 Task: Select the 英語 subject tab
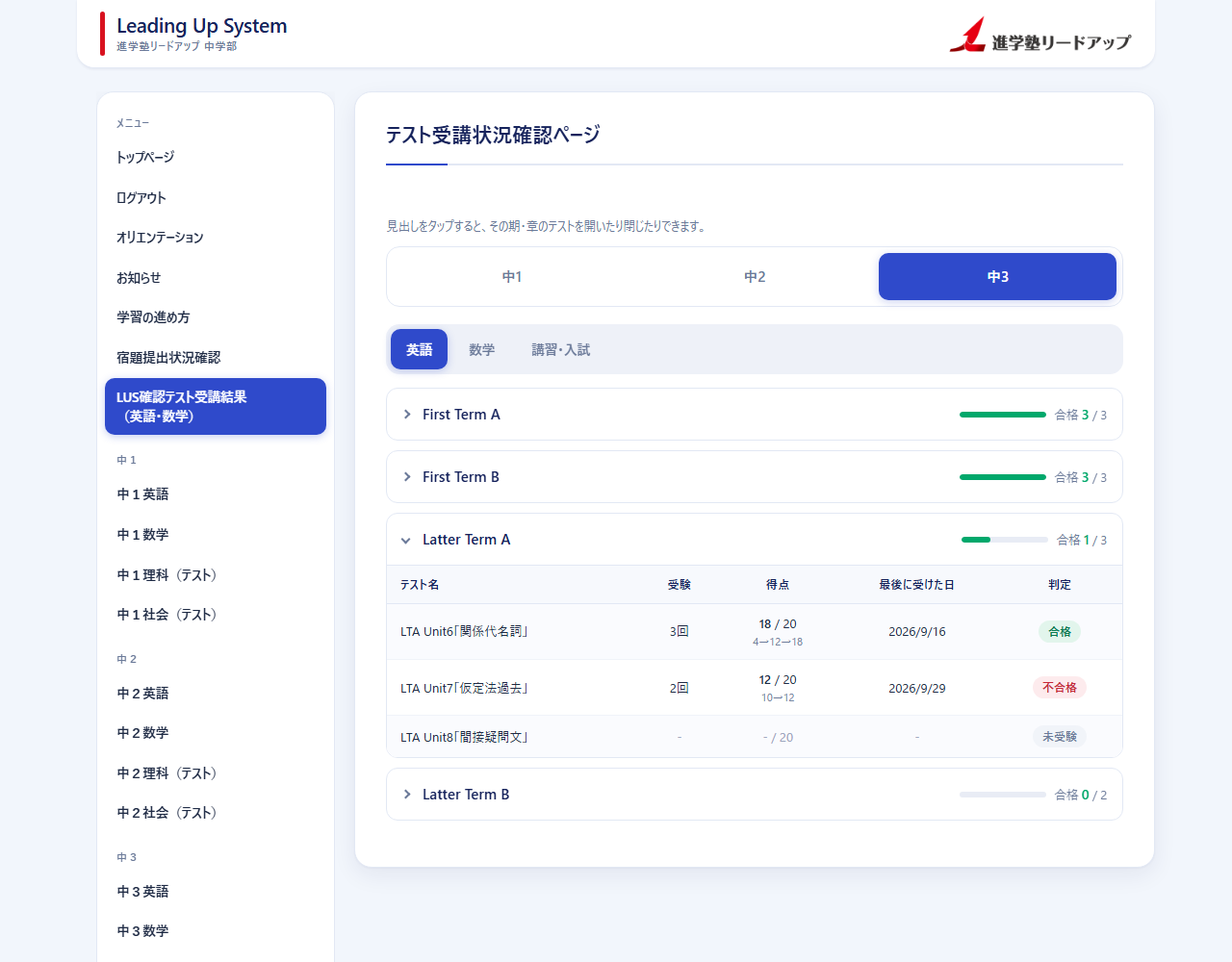click(x=419, y=349)
